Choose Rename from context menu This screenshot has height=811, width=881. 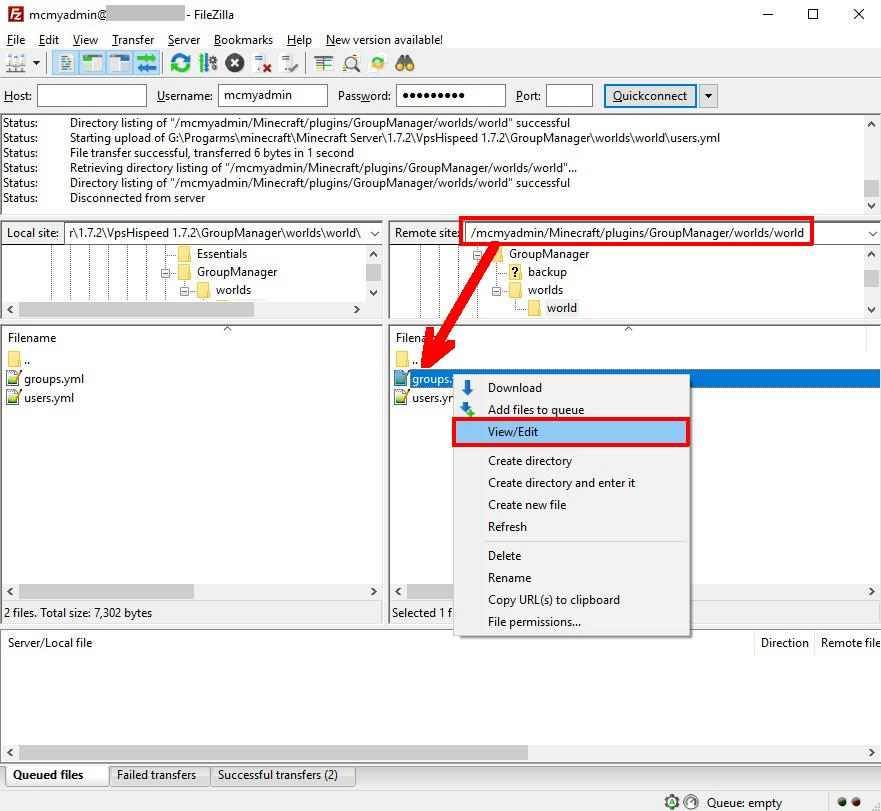click(571, 578)
